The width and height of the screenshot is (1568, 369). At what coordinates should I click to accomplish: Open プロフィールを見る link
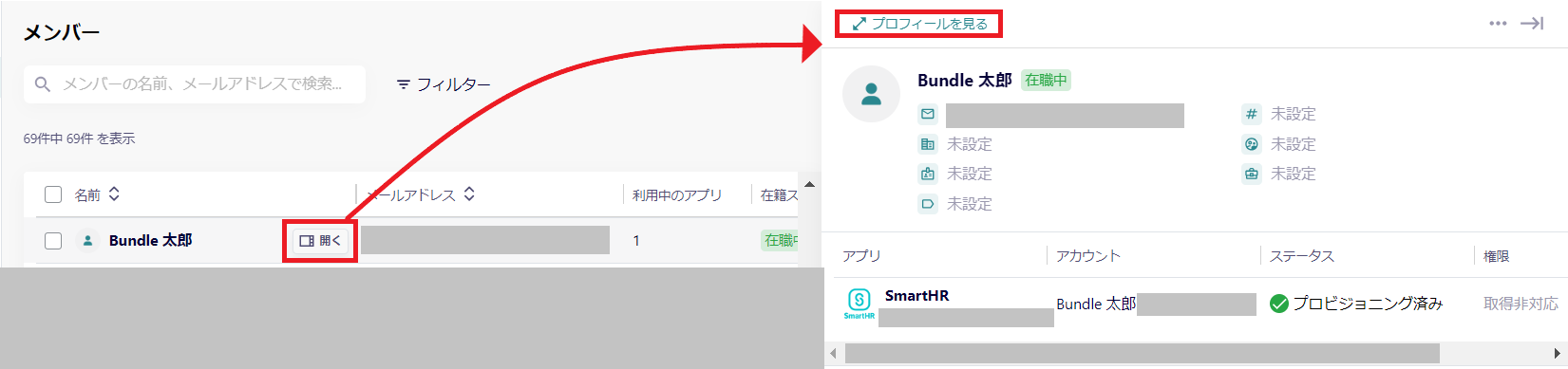point(919,24)
